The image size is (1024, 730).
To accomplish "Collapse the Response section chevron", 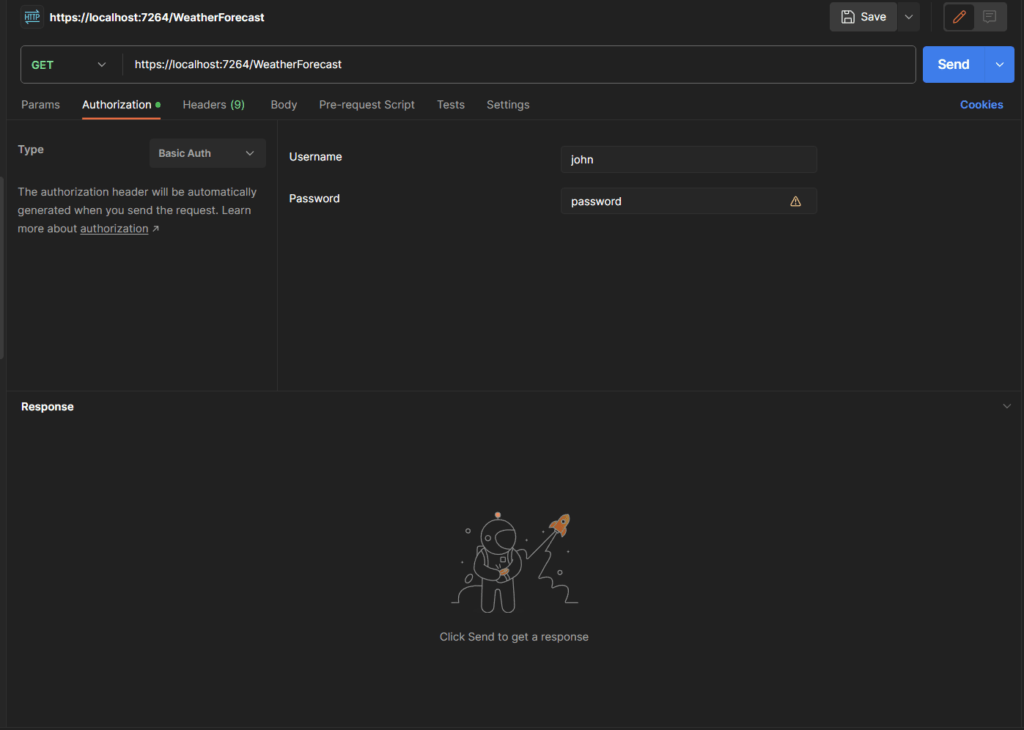I will tap(1007, 406).
